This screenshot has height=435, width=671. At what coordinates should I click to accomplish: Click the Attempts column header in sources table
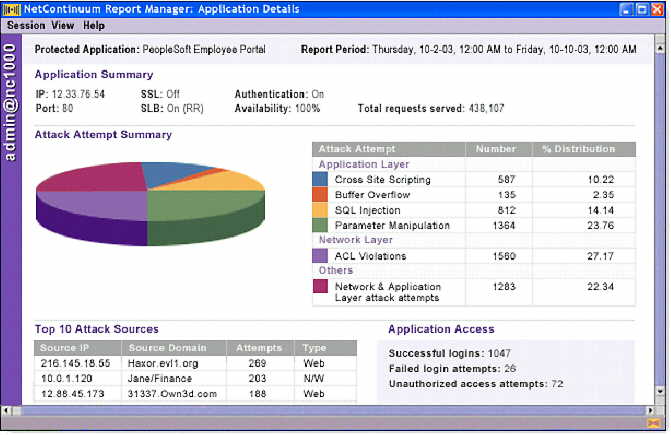click(258, 347)
